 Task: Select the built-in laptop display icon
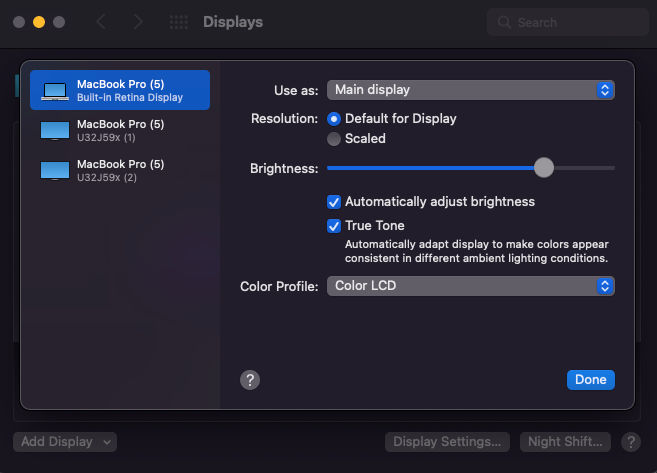55,91
